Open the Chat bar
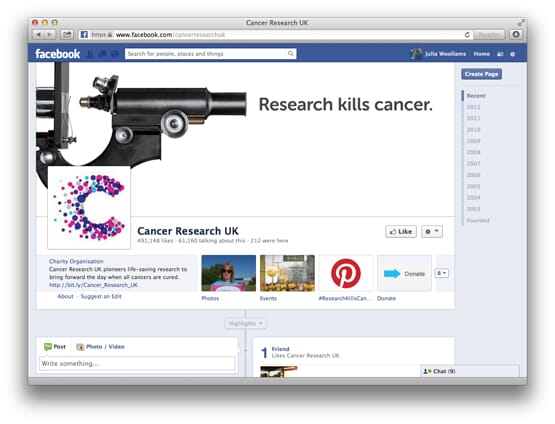Screen dimensions: 555x424 (x=470, y=371)
